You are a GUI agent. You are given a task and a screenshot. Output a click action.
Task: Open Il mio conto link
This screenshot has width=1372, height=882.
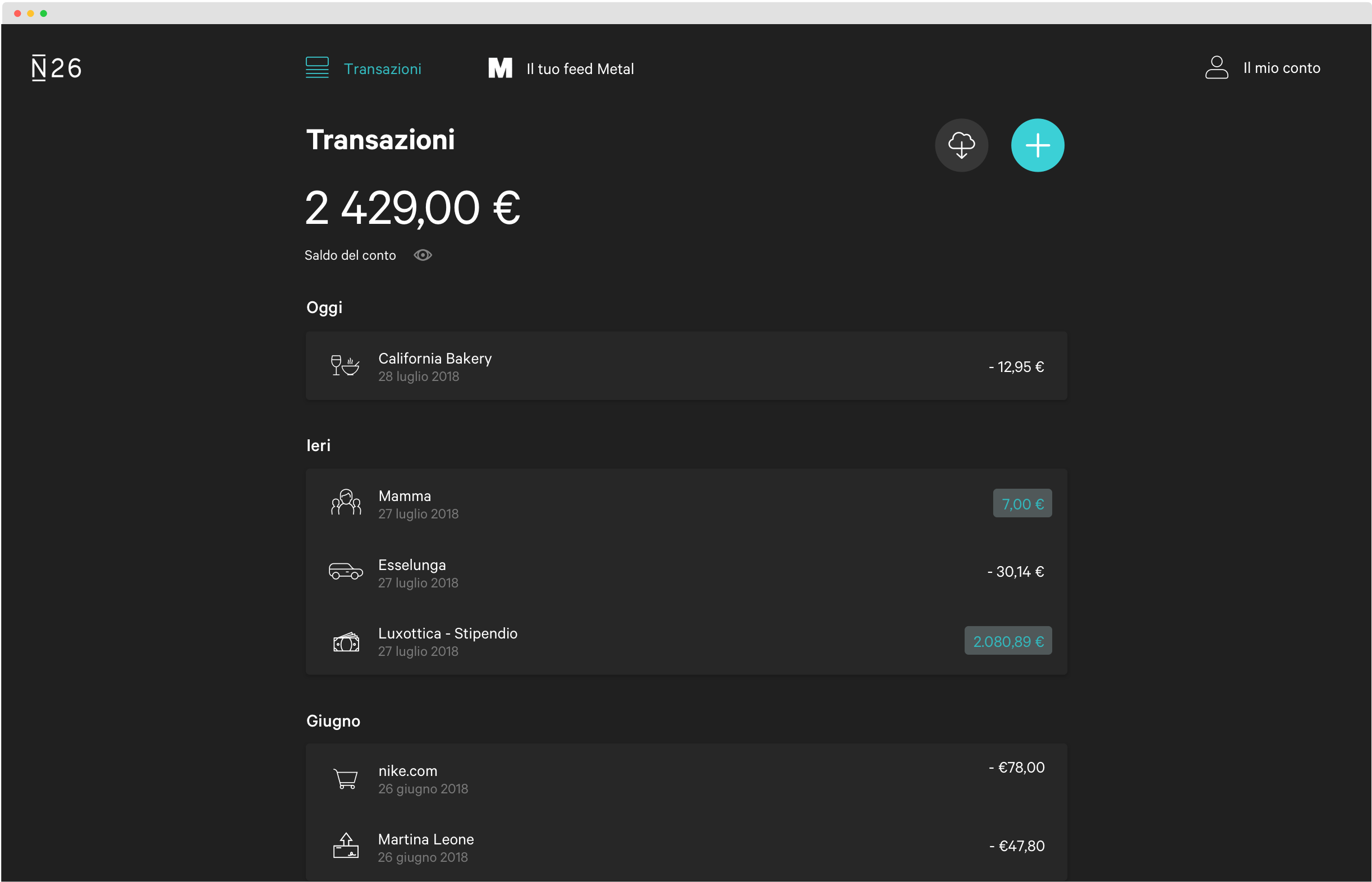pos(1282,68)
